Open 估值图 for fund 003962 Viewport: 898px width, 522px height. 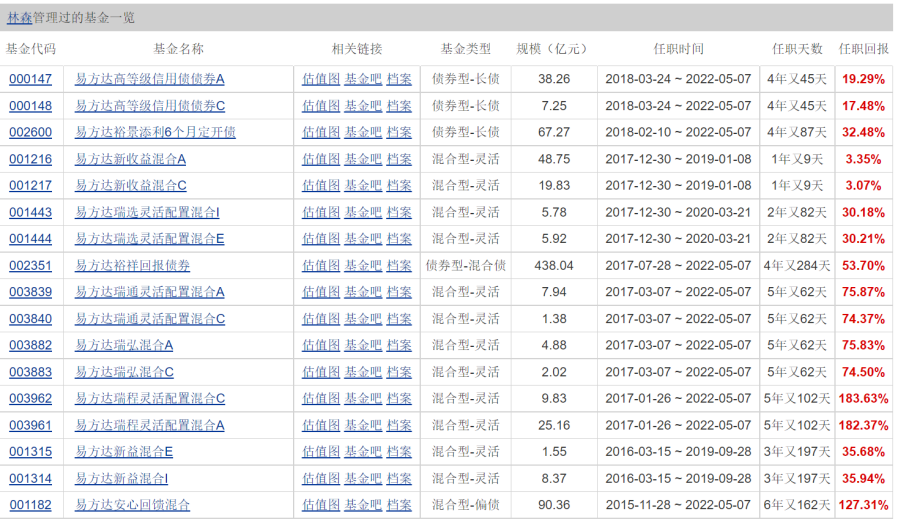(x=321, y=399)
